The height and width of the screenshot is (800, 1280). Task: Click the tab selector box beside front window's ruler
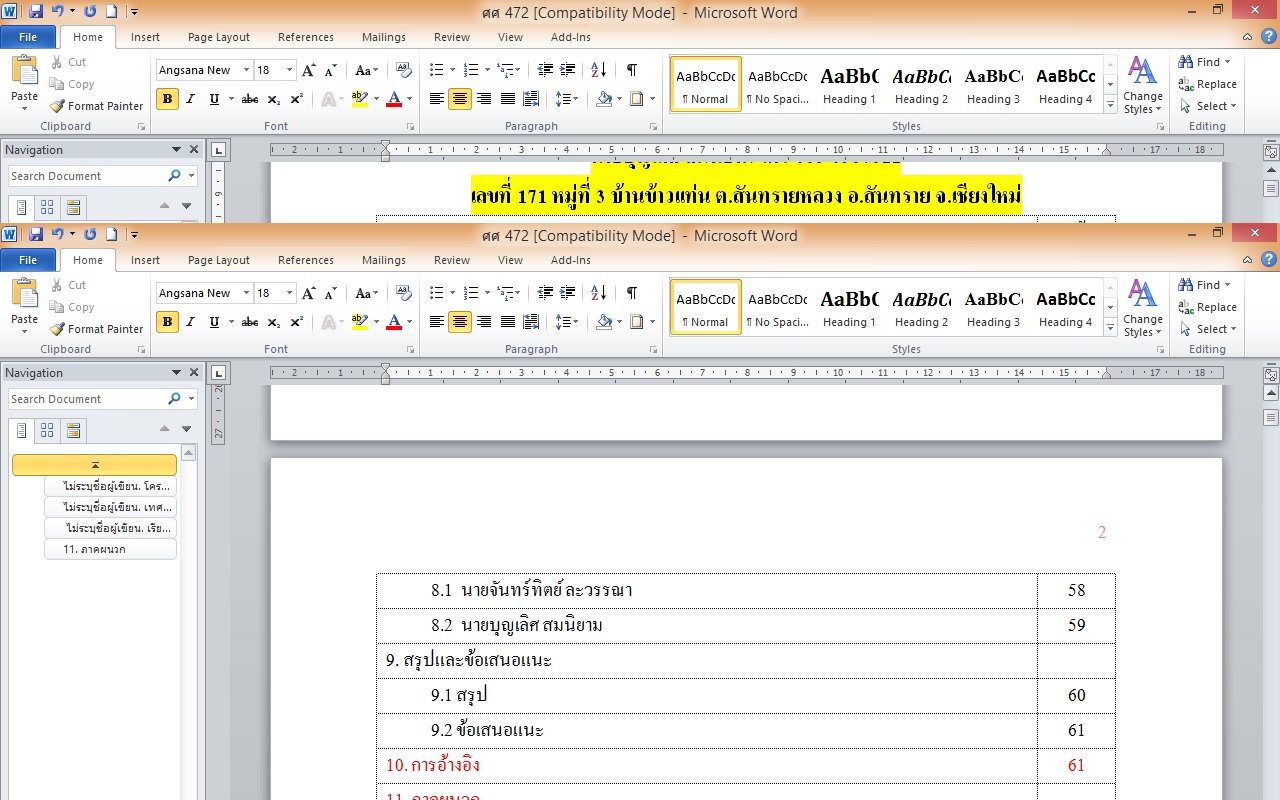pos(219,374)
